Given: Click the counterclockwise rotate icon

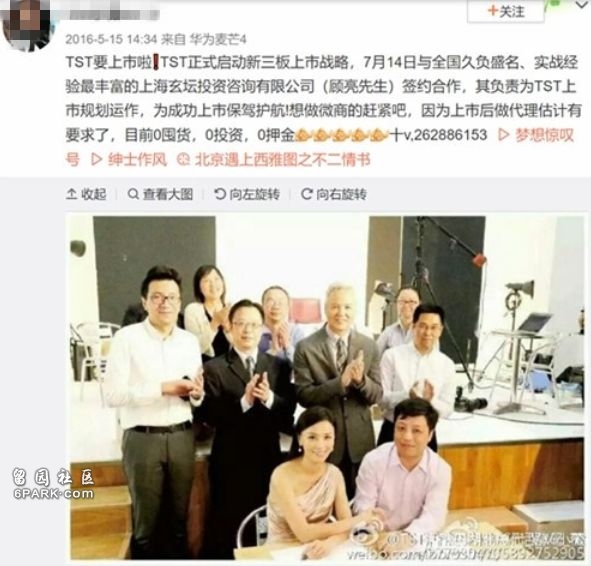Looking at the screenshot, I should pos(219,194).
